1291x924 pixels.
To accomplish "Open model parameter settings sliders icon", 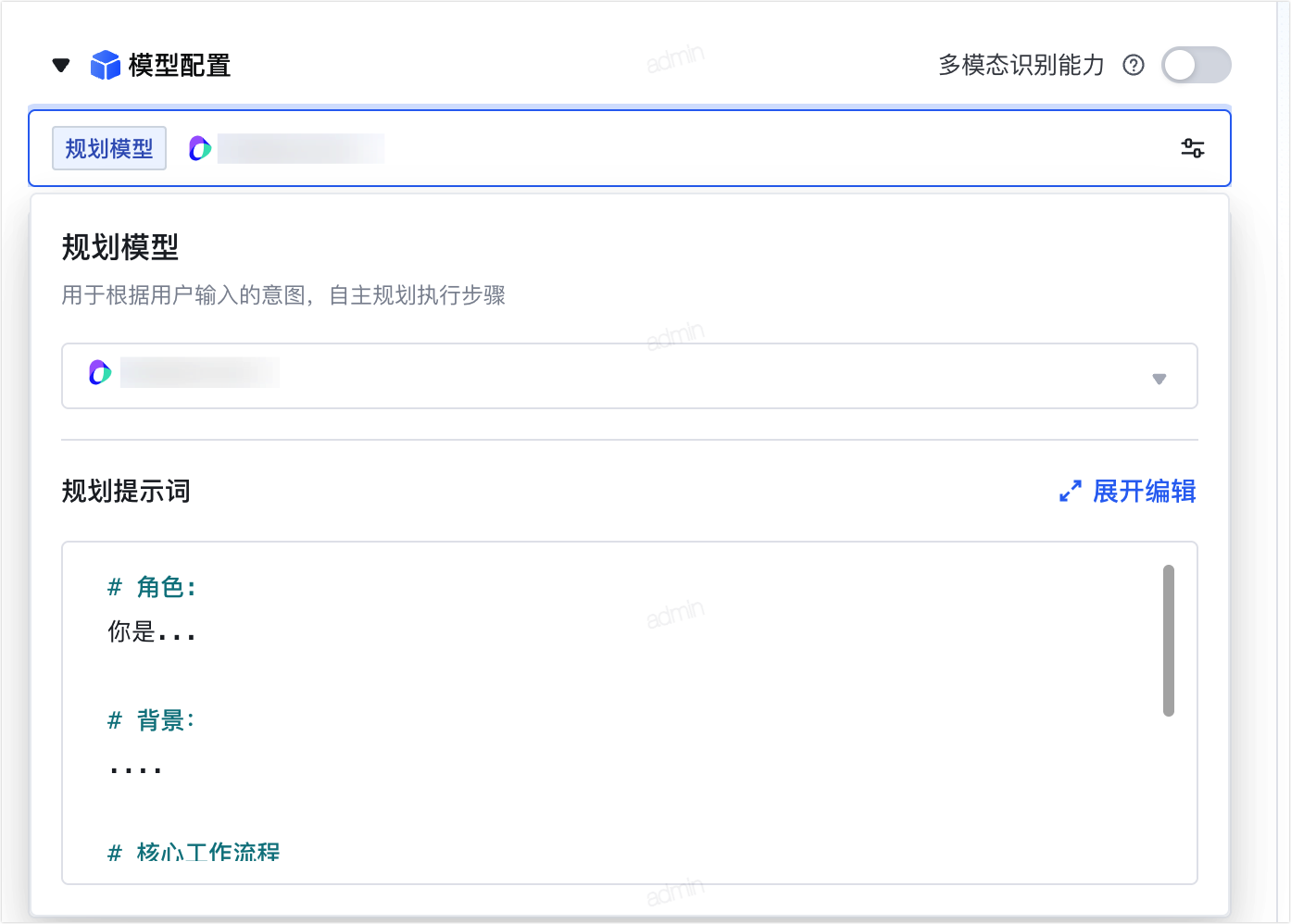I will [1193, 148].
